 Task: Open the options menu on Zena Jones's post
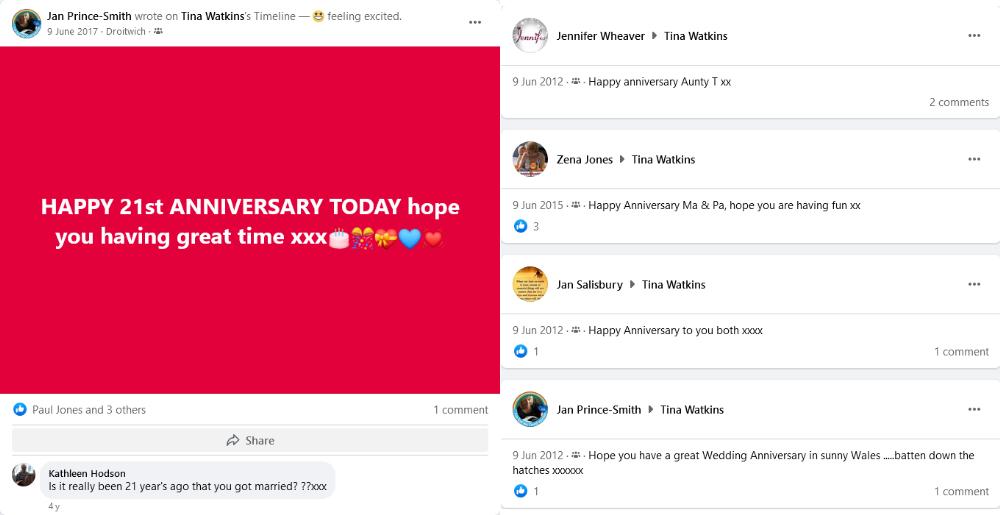point(974,159)
